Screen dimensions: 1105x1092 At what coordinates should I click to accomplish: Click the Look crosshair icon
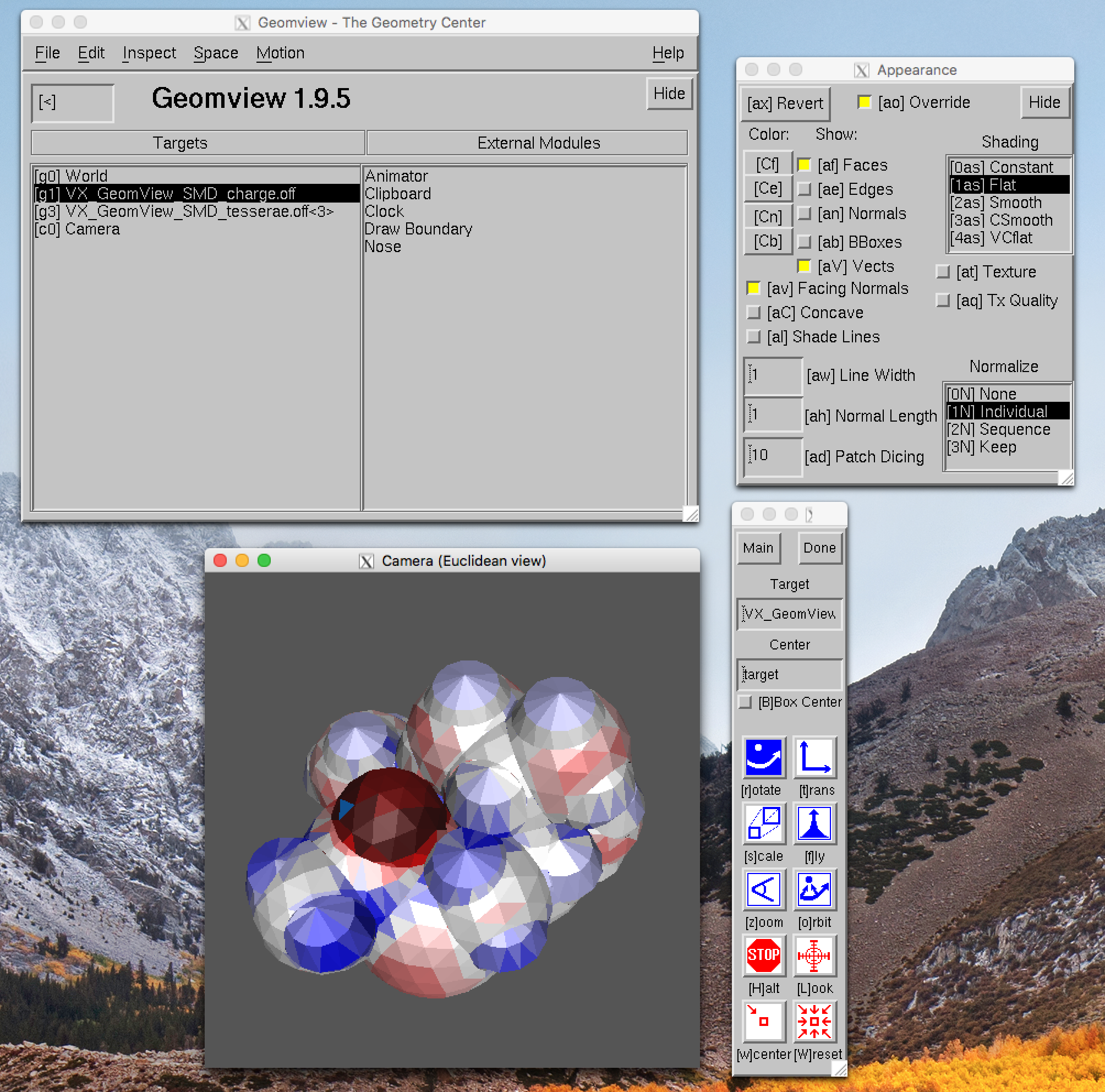click(814, 955)
